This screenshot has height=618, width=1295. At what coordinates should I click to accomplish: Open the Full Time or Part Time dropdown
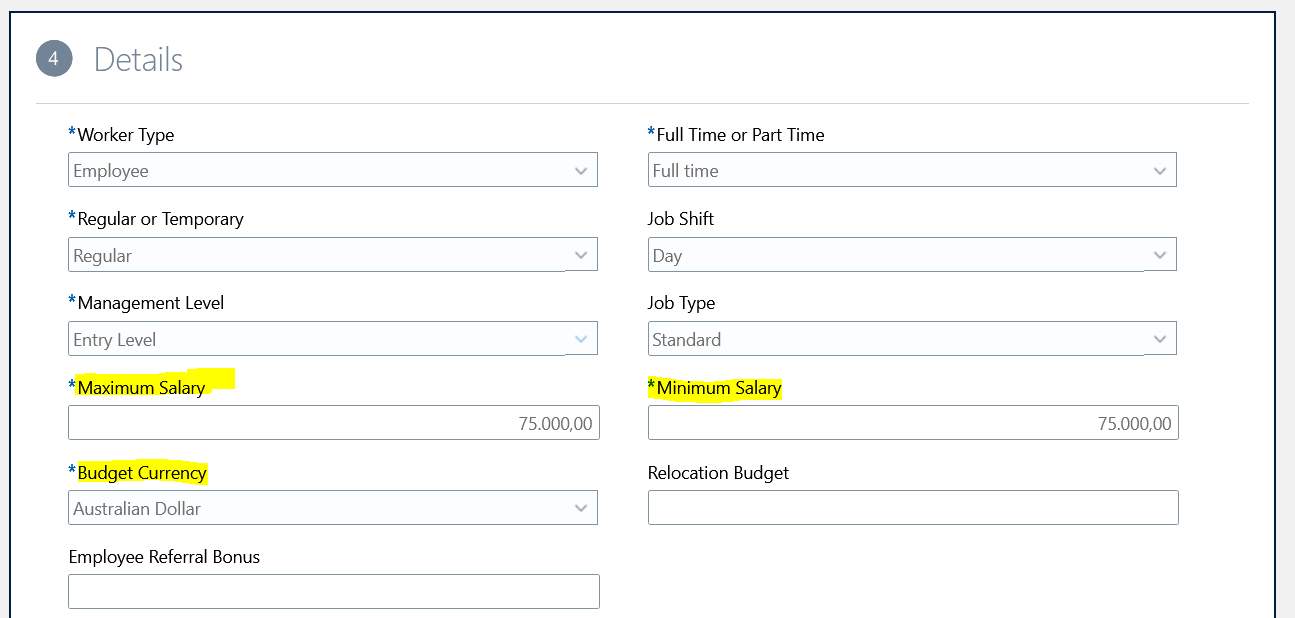coord(1161,170)
